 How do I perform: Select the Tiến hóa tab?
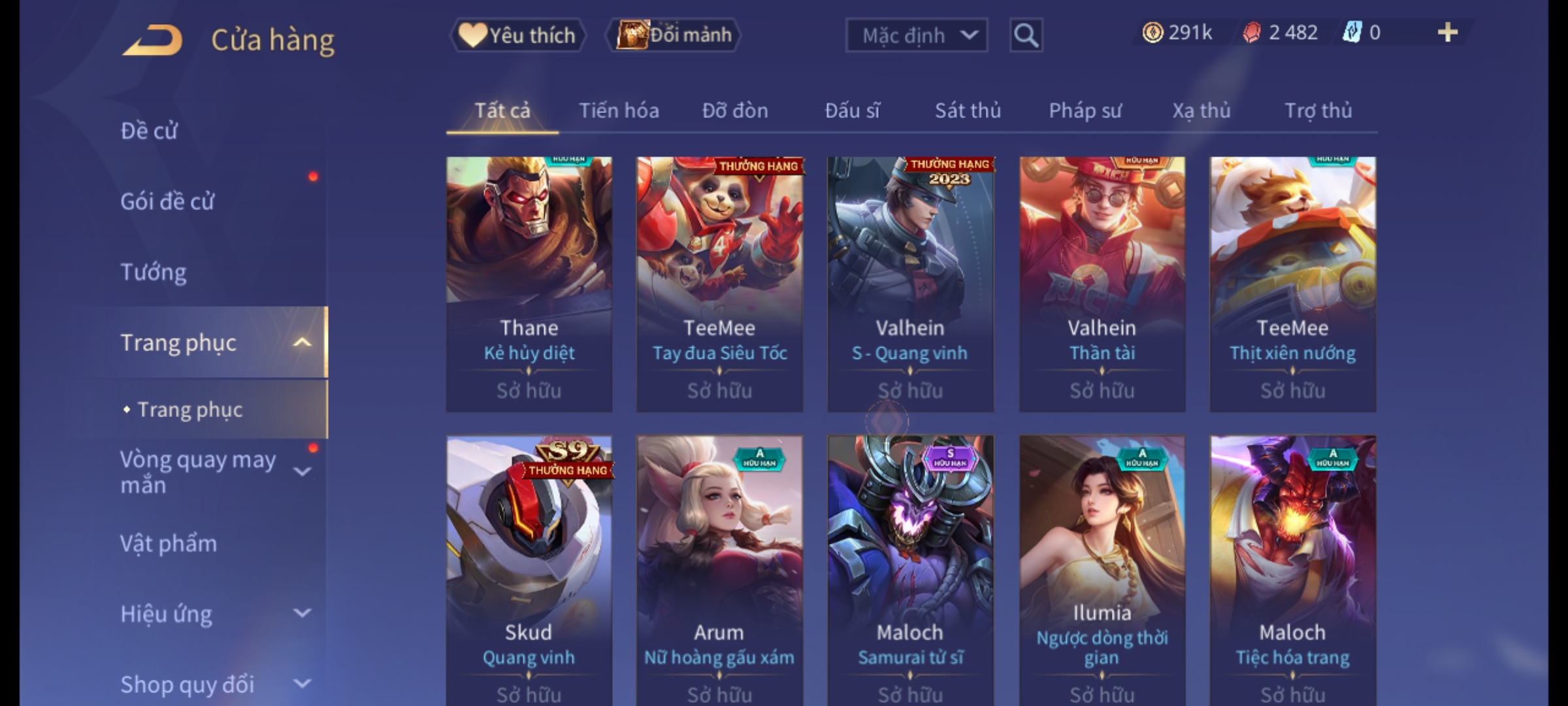[619, 110]
